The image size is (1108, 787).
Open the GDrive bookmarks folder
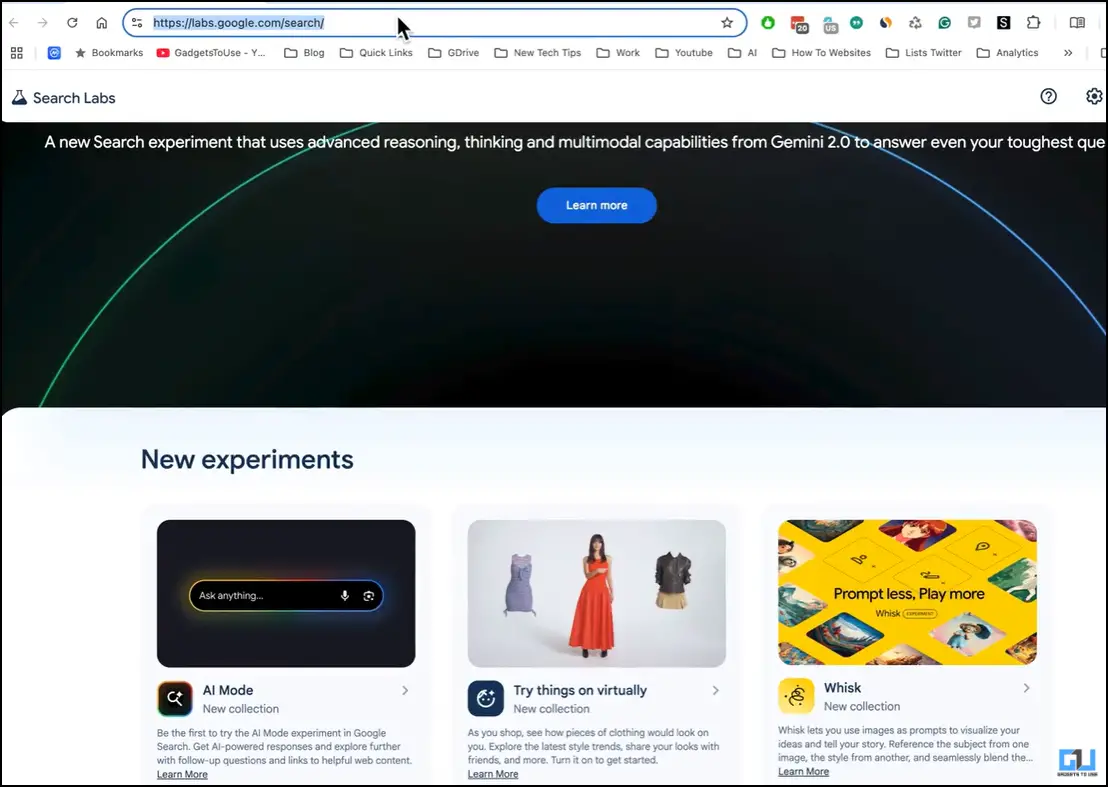tap(454, 53)
